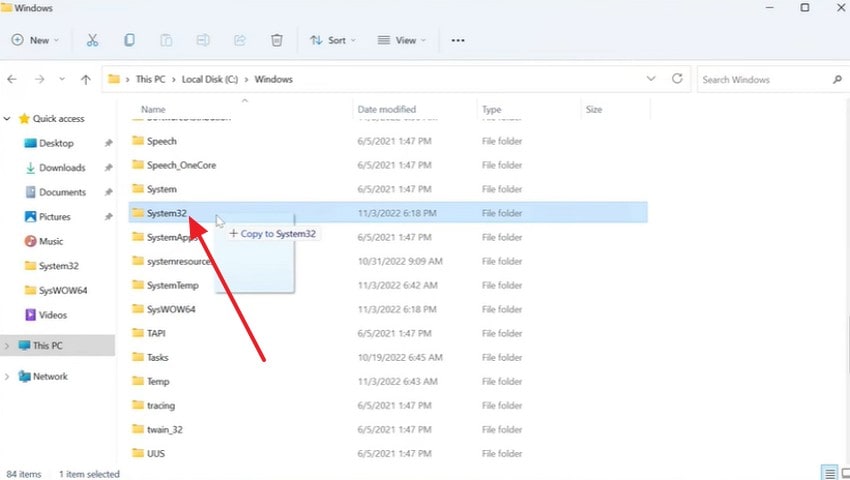Unpin Downloads using its pin icon
The width and height of the screenshot is (850, 480).
coord(108,168)
